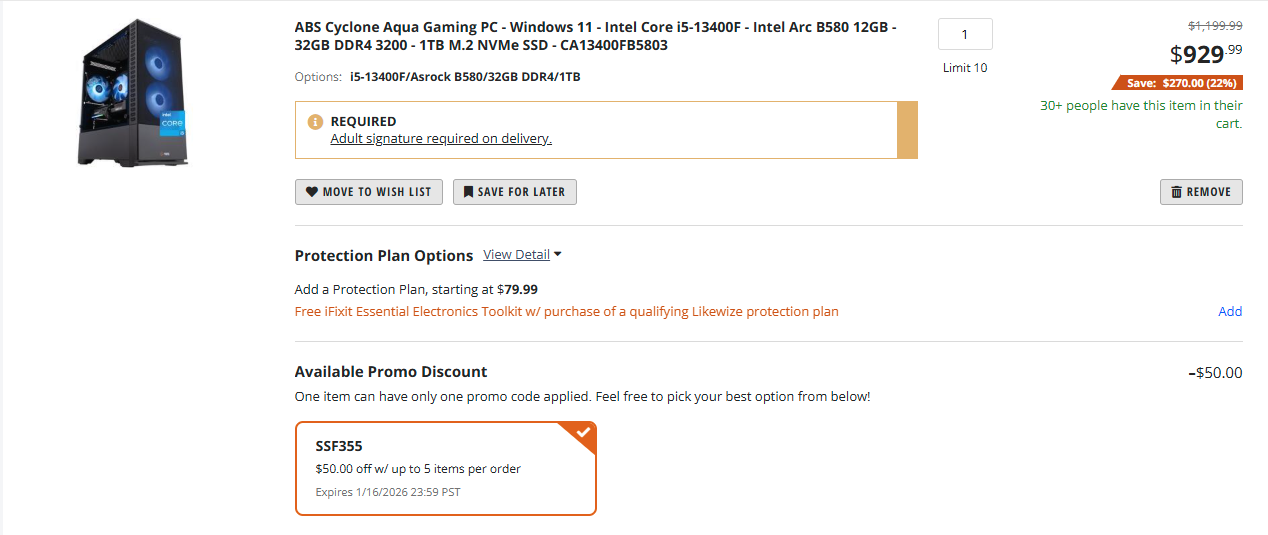Click the crossed-out $1,199.99 original price

point(1215,26)
